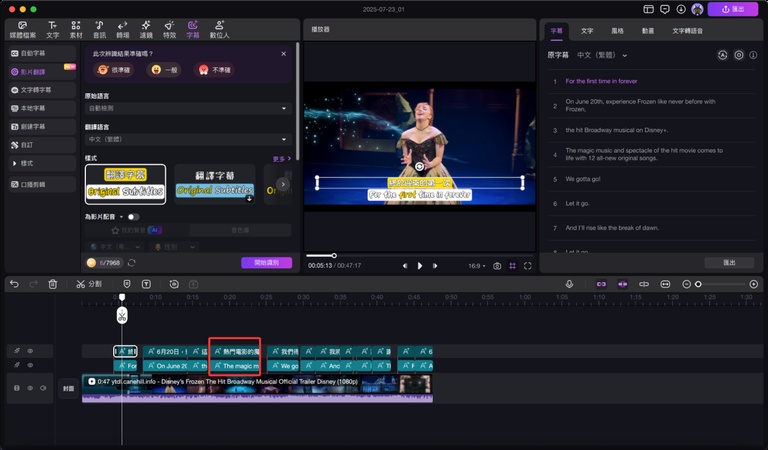Hide the main video track with eye icon

click(x=30, y=388)
